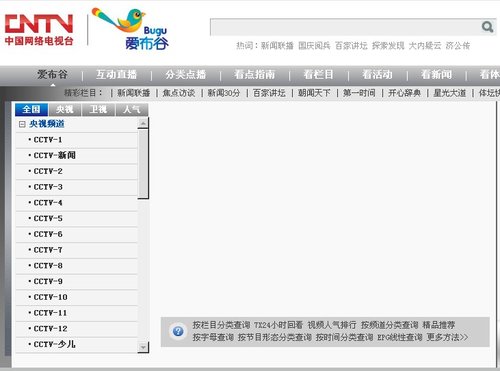Screen dimensions: 500x371
Task: Click 国庆阅兵 hot word link
Action: [x=314, y=46]
